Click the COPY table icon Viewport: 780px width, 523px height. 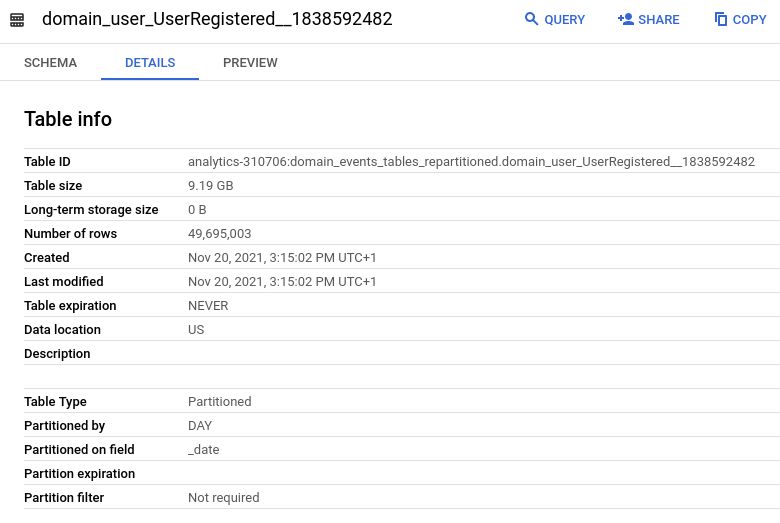click(721, 19)
